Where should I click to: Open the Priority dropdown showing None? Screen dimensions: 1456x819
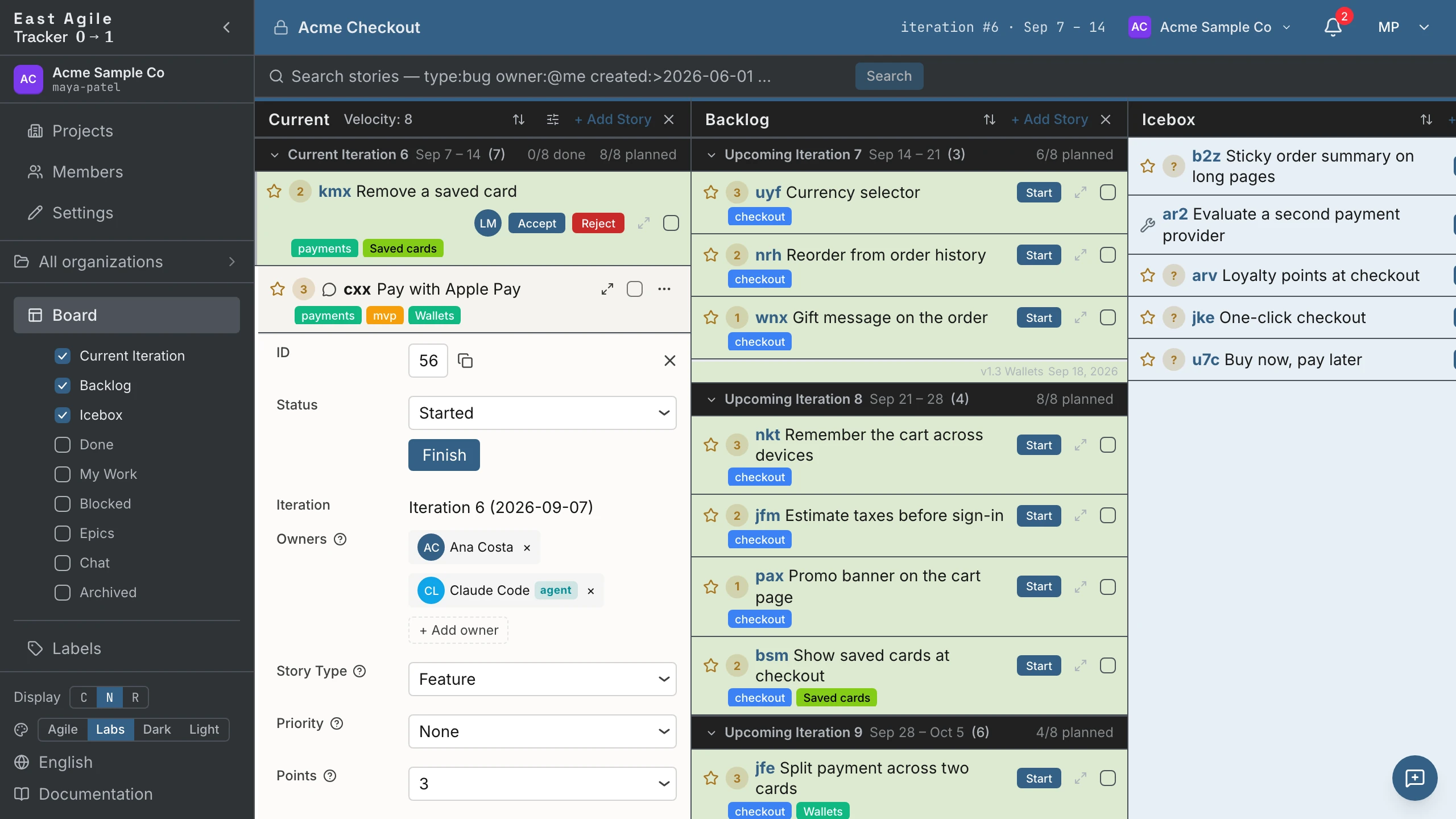(542, 731)
